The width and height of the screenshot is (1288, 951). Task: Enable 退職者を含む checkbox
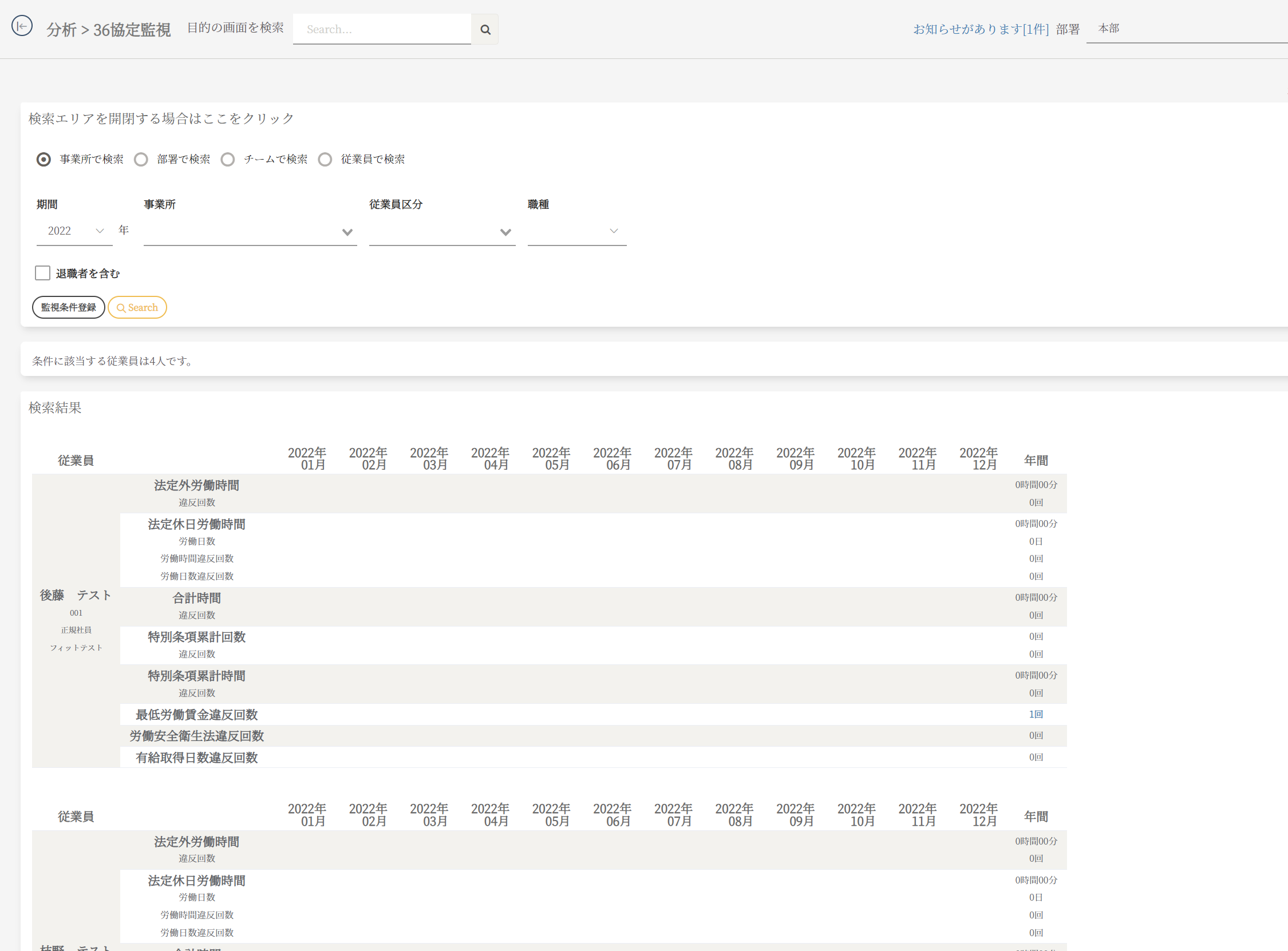[42, 273]
